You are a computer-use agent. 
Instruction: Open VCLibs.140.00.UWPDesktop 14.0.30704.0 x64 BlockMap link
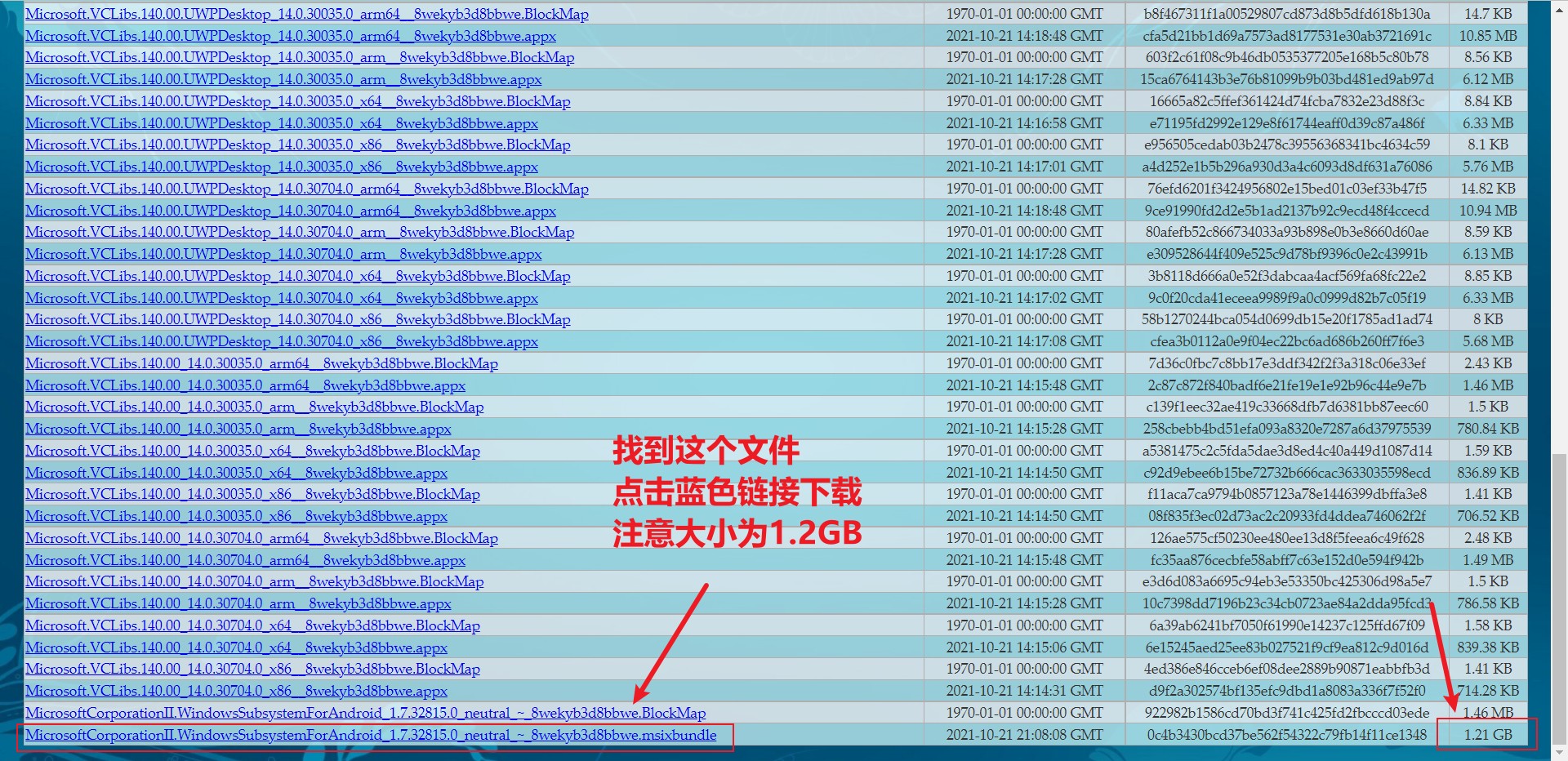tap(298, 276)
